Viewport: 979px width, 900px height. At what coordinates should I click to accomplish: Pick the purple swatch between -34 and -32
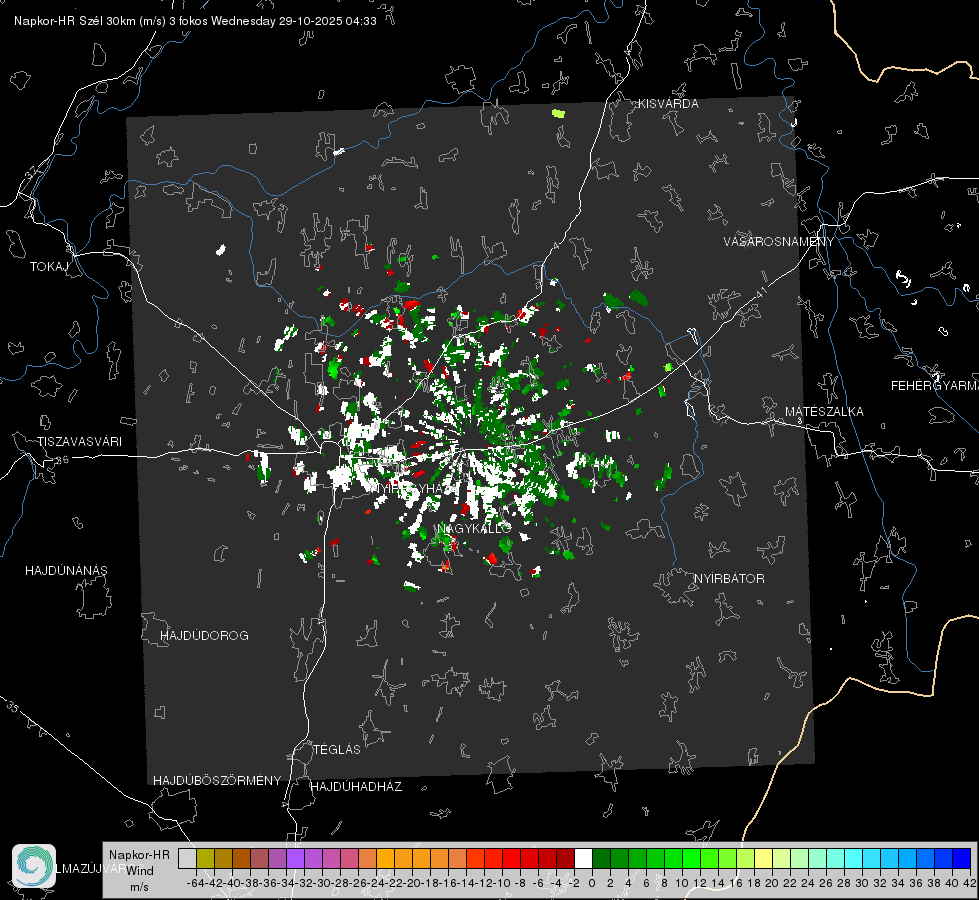tap(295, 858)
